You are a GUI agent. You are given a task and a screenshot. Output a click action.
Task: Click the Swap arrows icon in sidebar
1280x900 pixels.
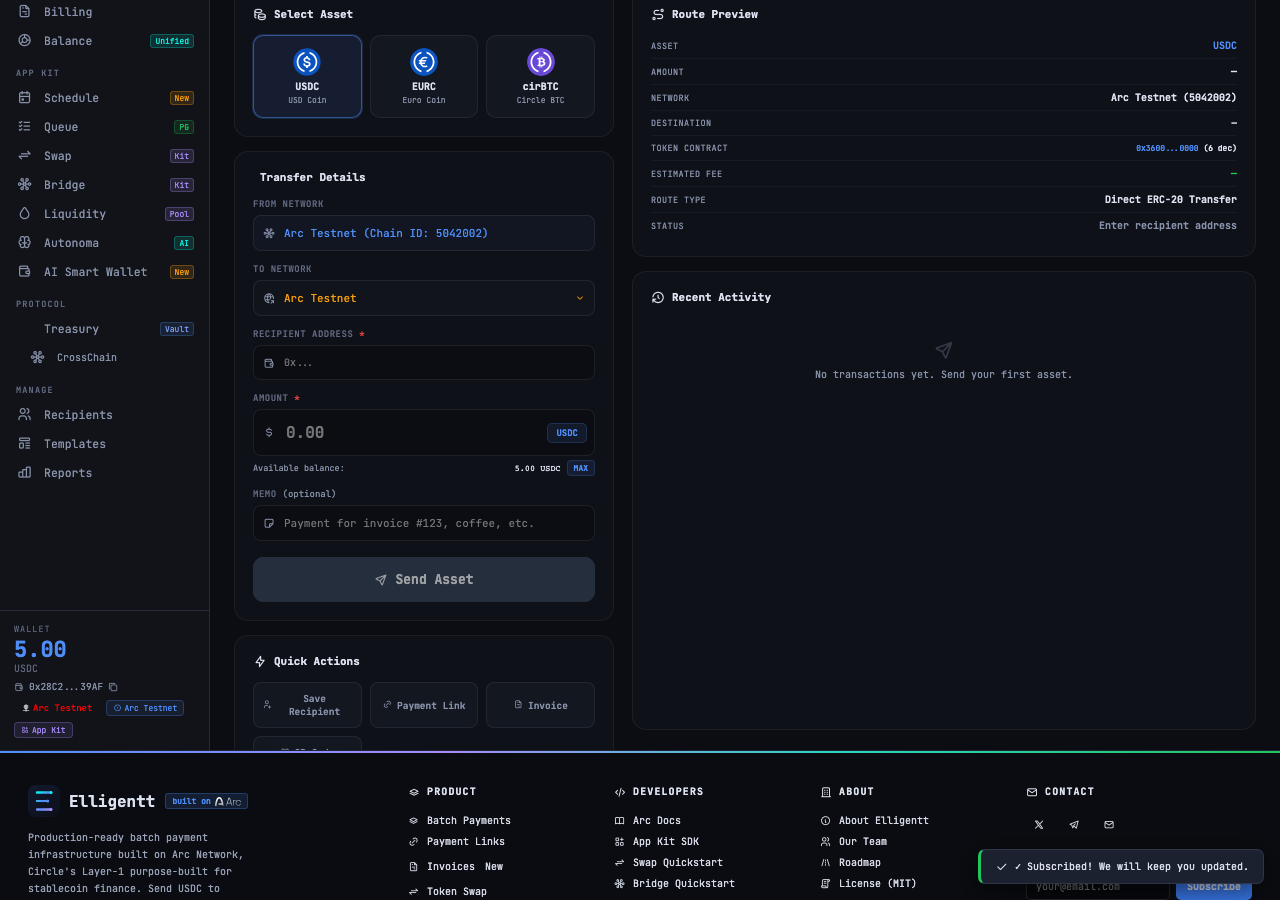click(24, 156)
